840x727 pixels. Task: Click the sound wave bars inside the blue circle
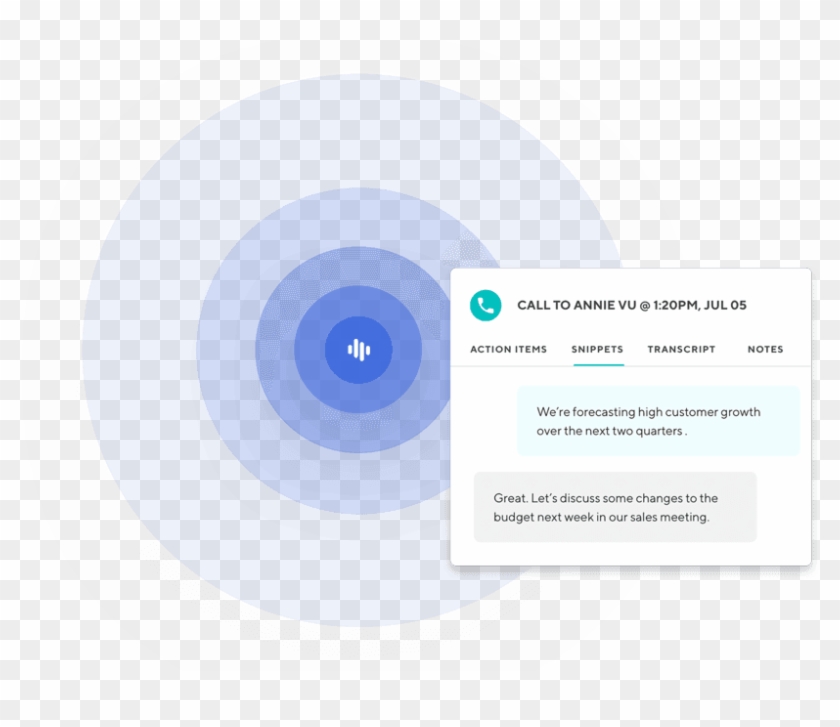click(360, 349)
